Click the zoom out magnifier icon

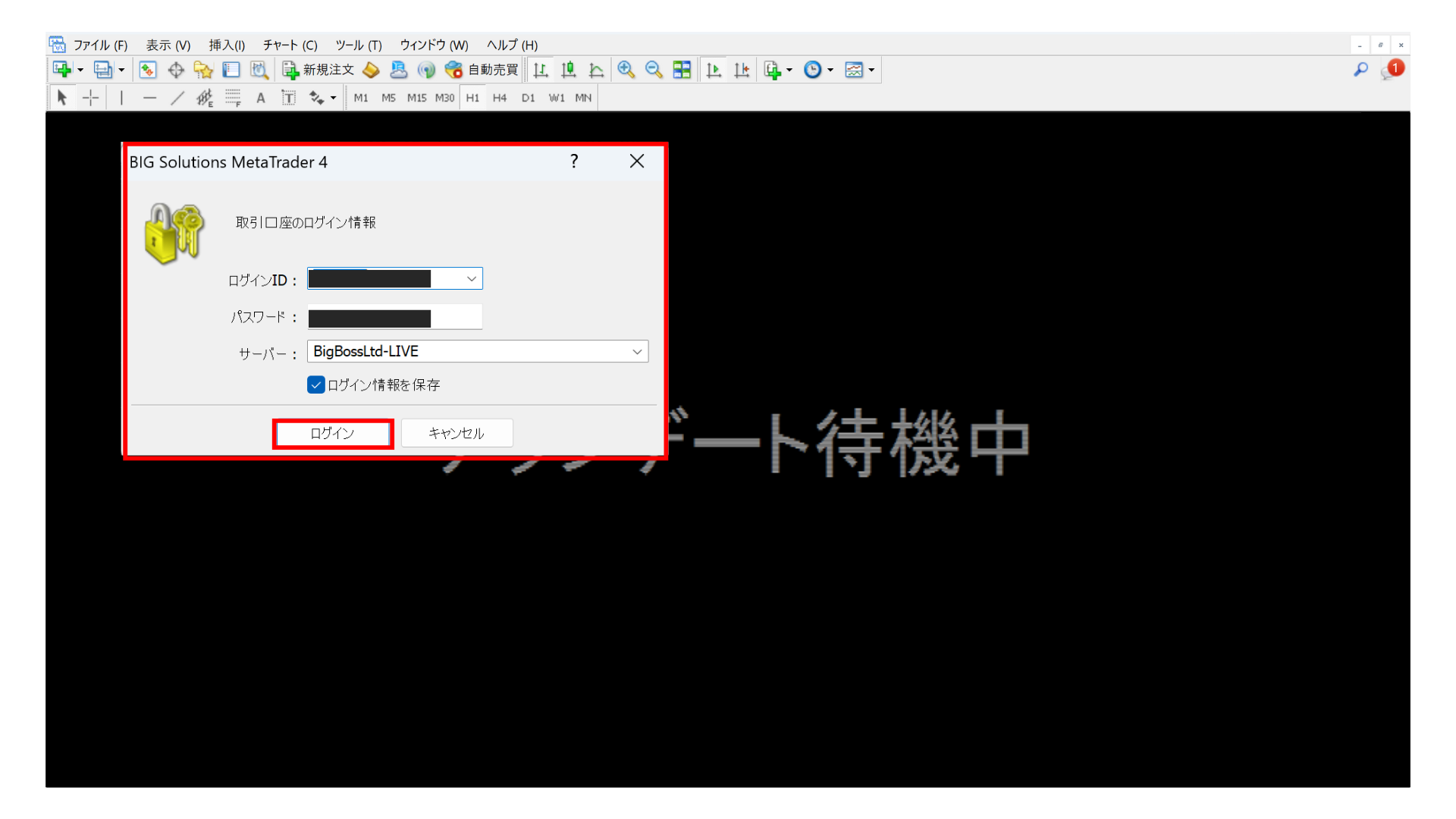click(653, 70)
